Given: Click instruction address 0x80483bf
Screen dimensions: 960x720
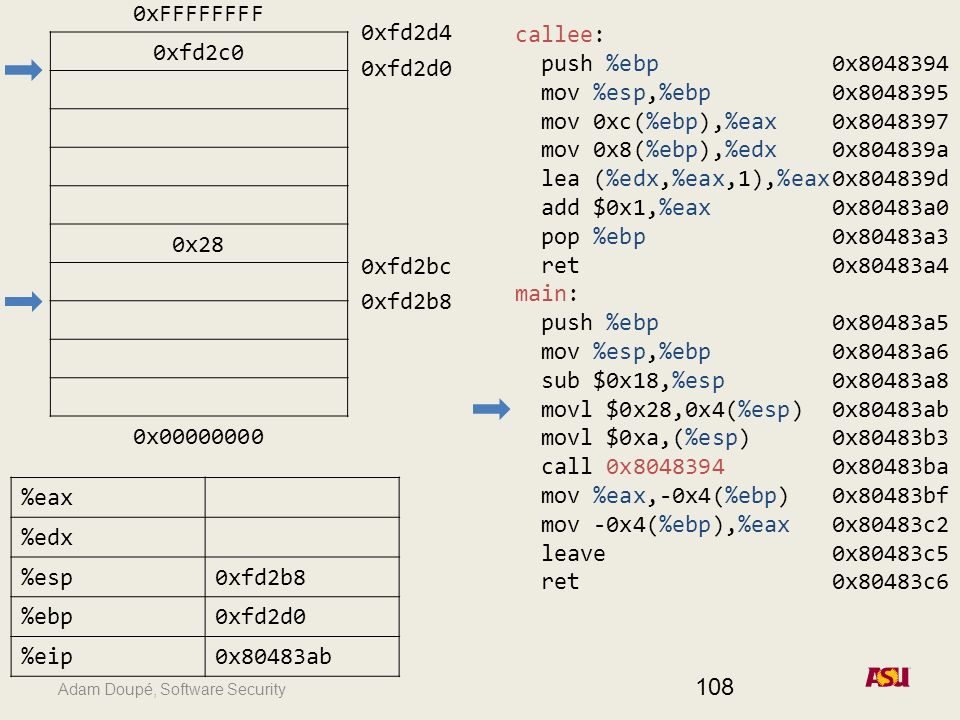Looking at the screenshot, I should (890, 495).
